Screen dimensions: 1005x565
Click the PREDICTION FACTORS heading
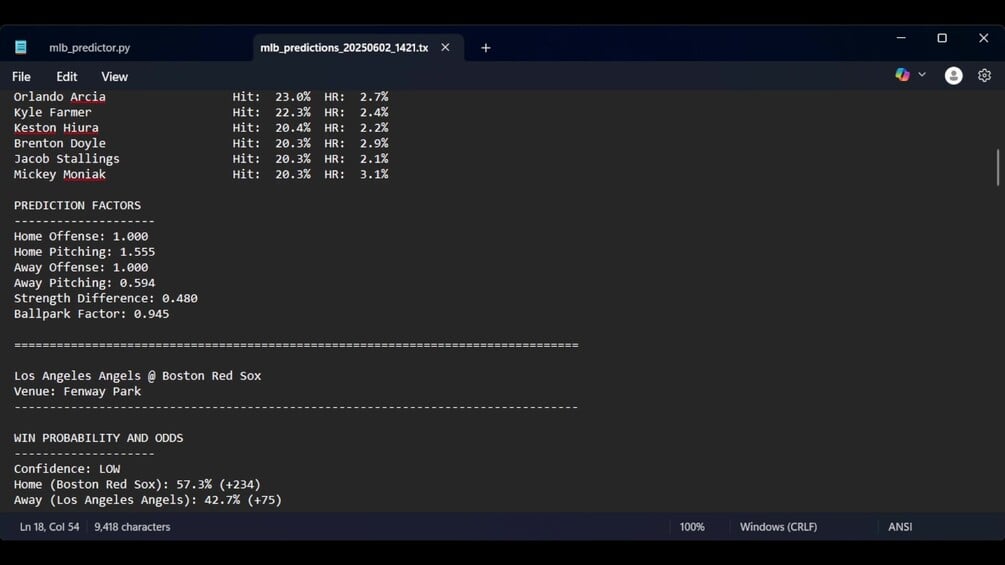(x=78, y=206)
